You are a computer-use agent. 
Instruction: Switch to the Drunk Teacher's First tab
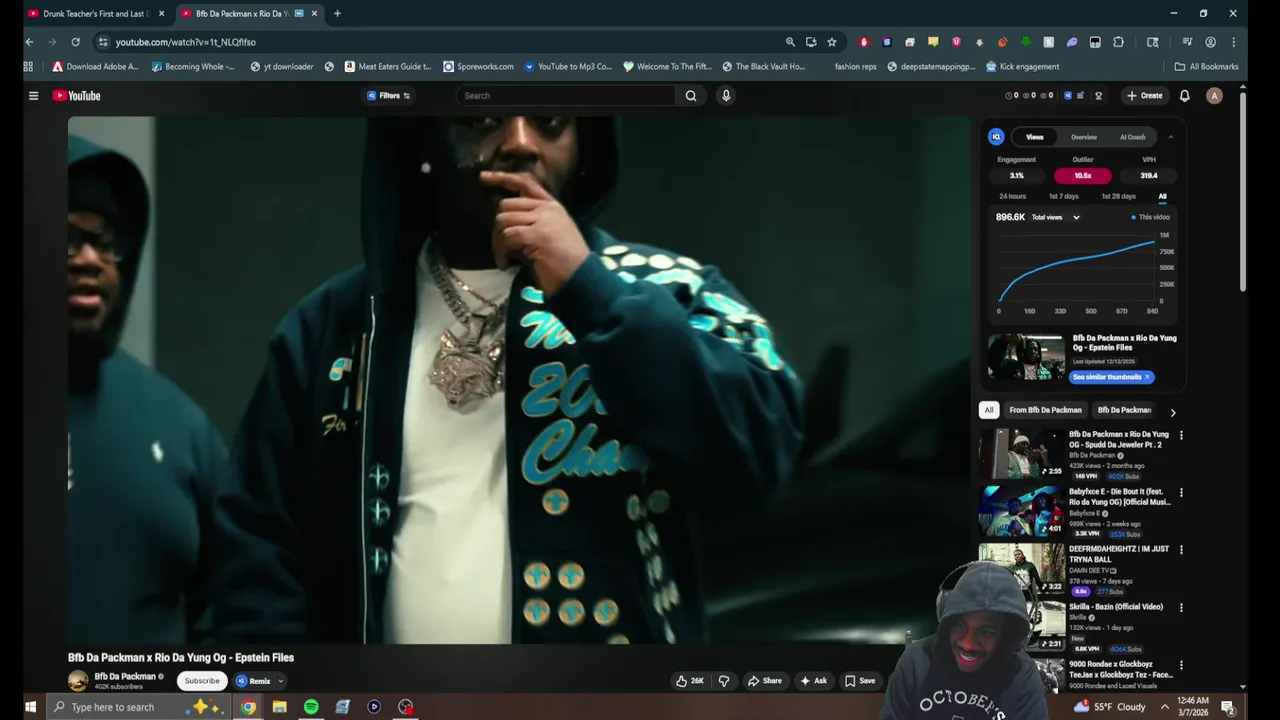tap(95, 14)
